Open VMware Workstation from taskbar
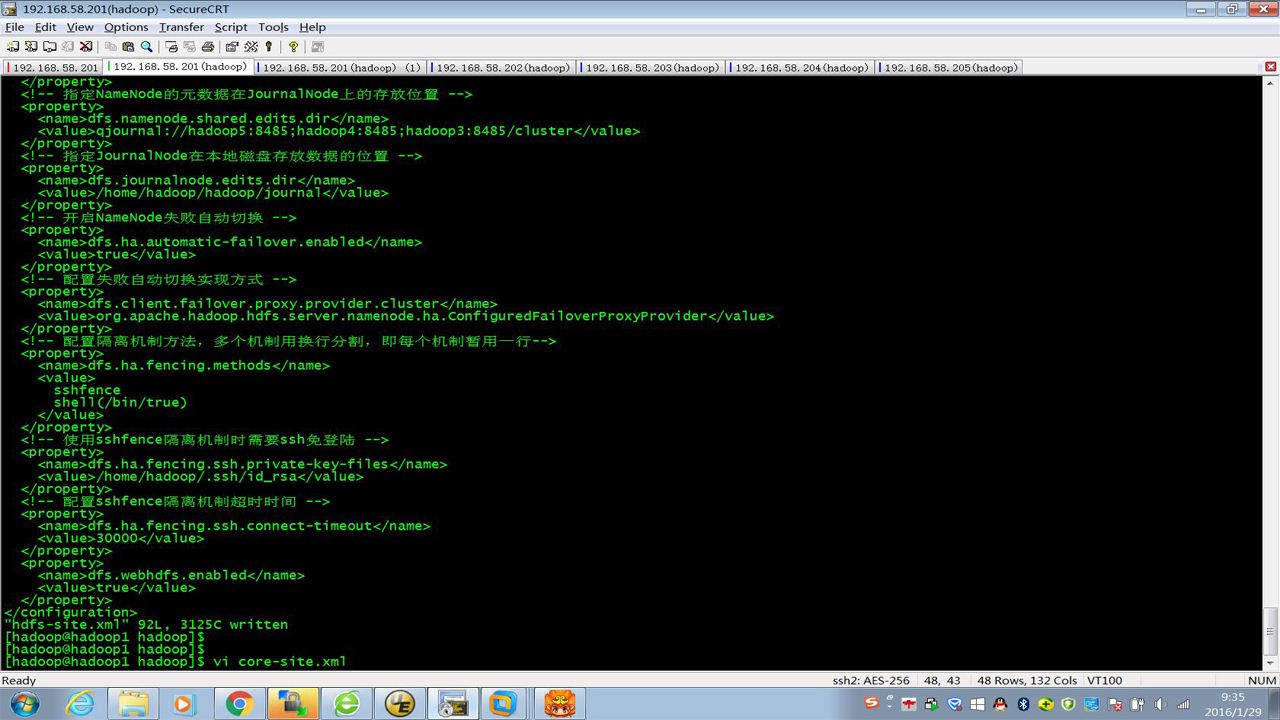This screenshot has width=1280, height=720. coord(506,704)
